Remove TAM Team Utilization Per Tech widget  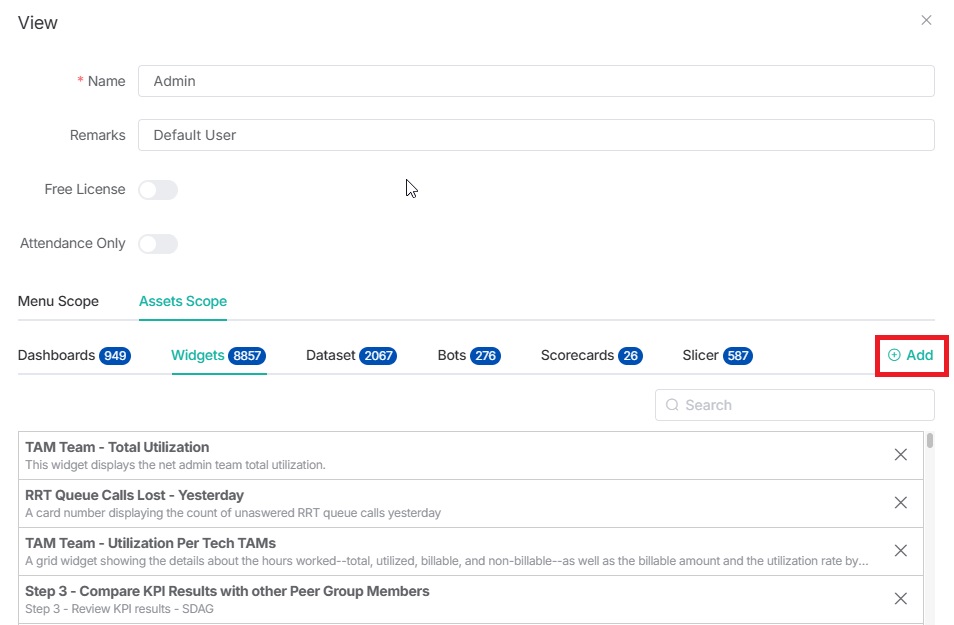[900, 551]
